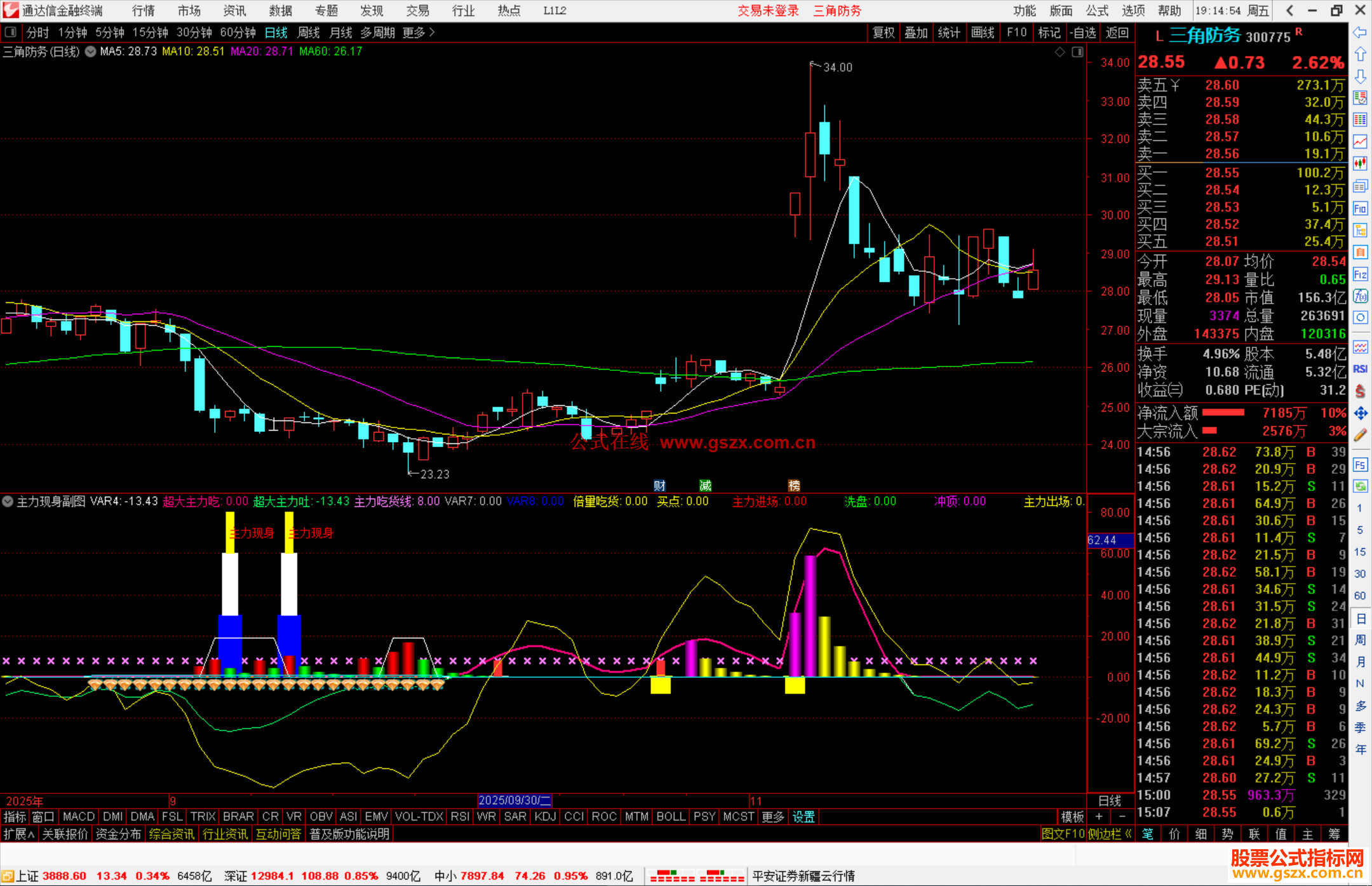Screen dimensions: 1372x886
Task: Click the four-way move arrows icon
Action: click(1360, 413)
